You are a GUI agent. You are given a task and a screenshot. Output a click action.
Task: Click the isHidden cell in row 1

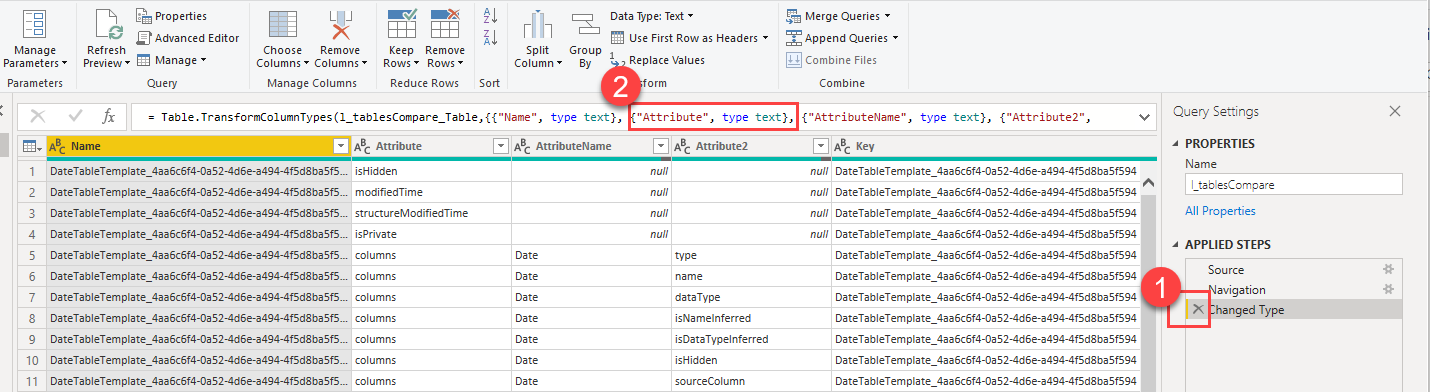pyautogui.click(x=431, y=171)
